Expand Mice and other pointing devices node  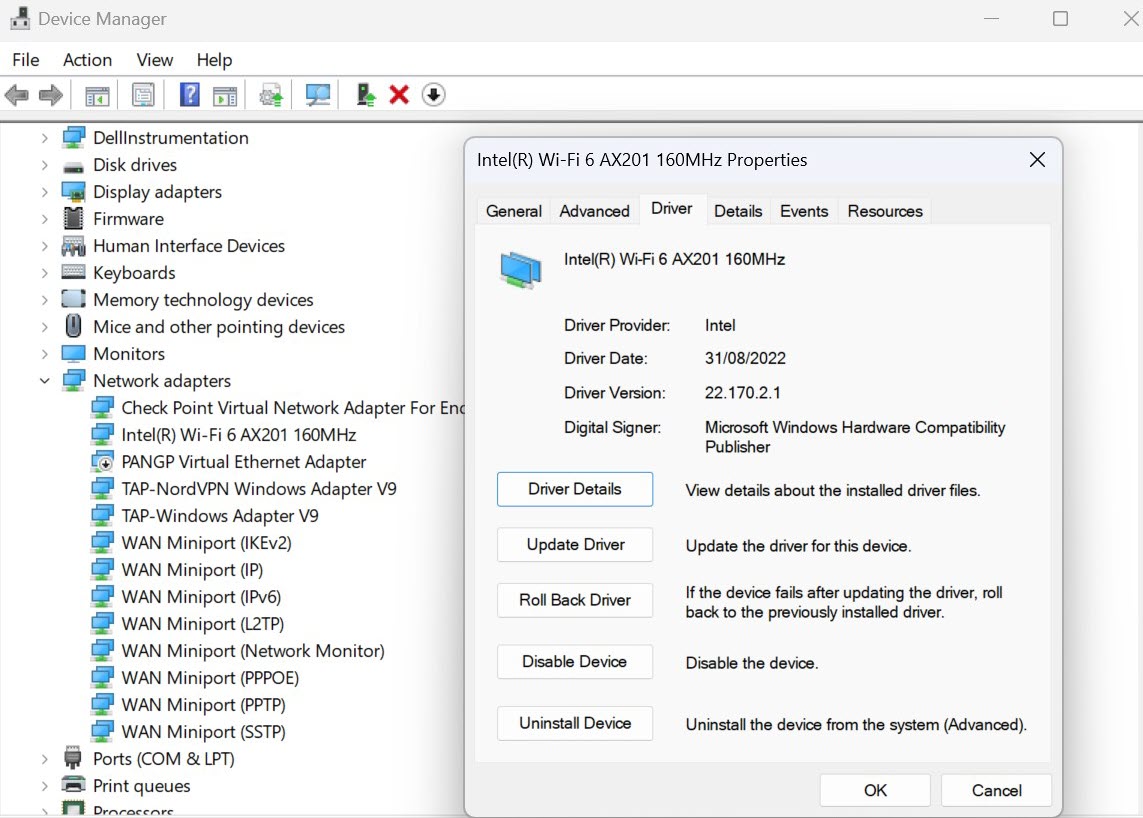[44, 327]
